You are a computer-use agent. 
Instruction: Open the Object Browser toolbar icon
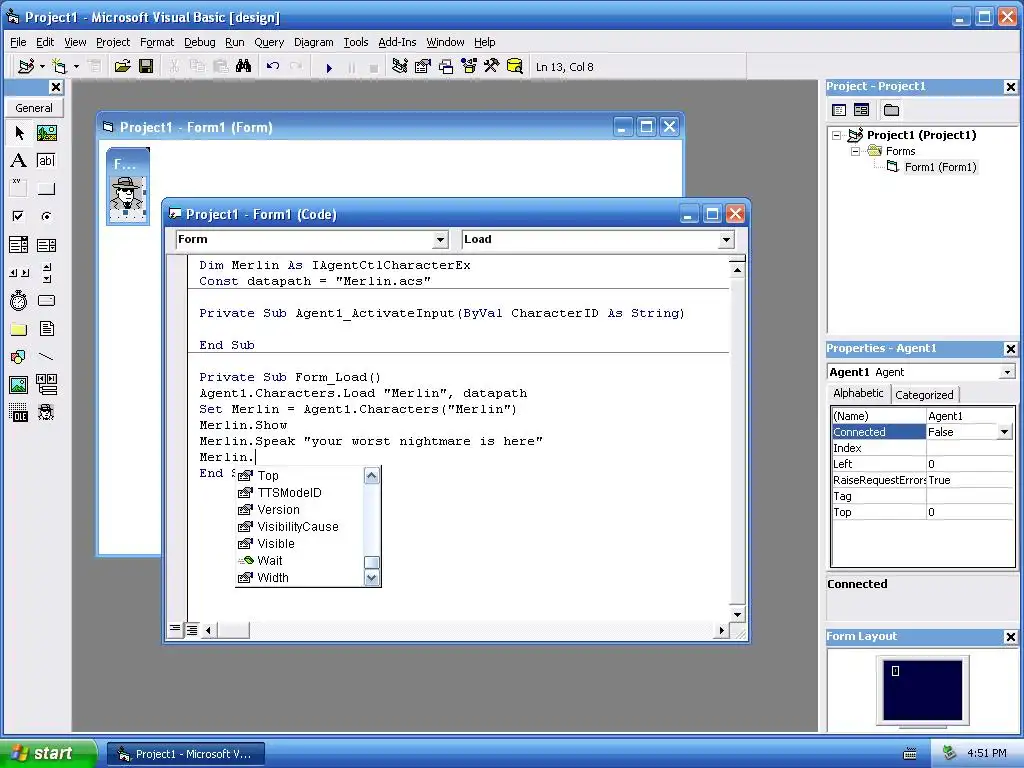[x=469, y=66]
